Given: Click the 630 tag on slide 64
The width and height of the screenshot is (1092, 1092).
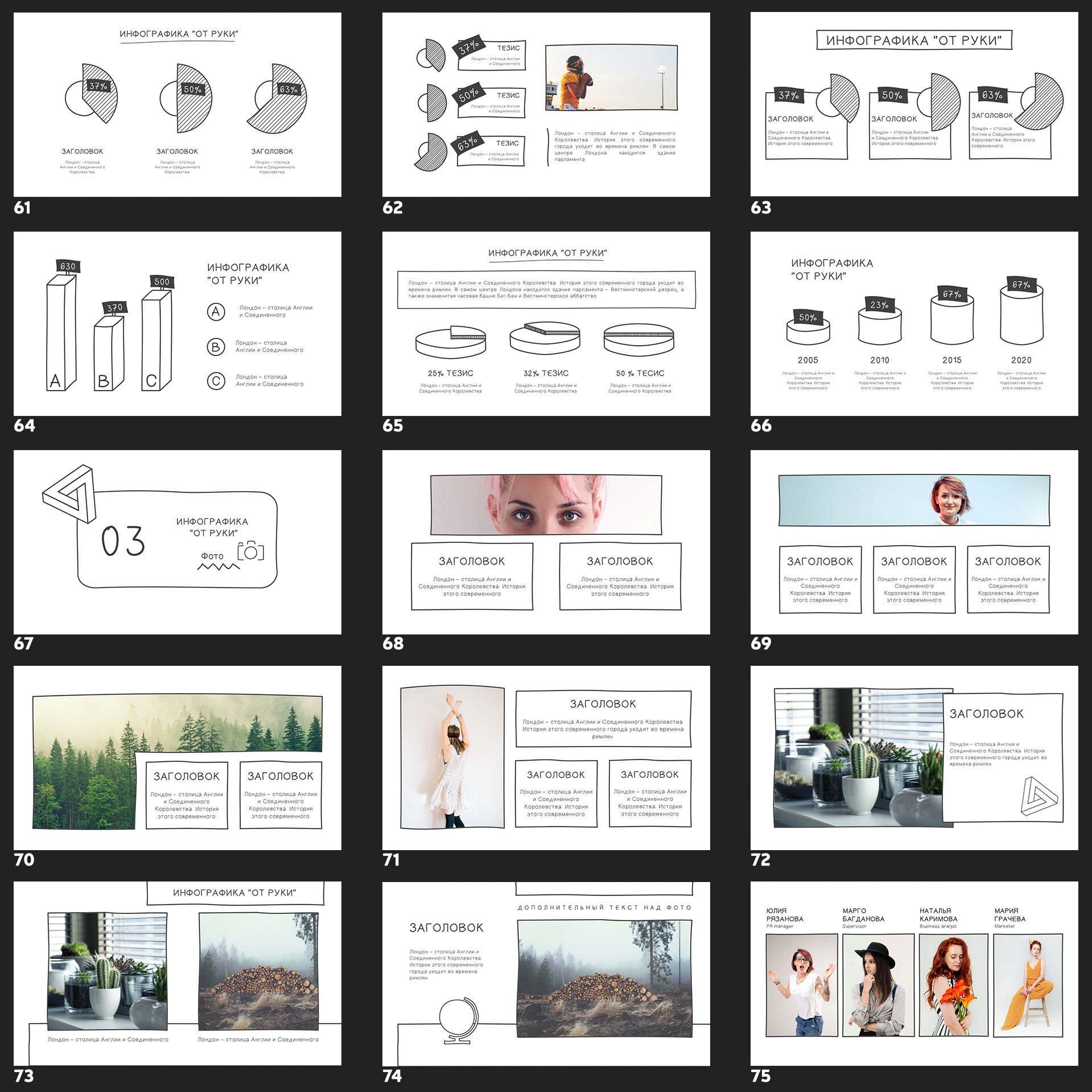Looking at the screenshot, I should click(68, 266).
